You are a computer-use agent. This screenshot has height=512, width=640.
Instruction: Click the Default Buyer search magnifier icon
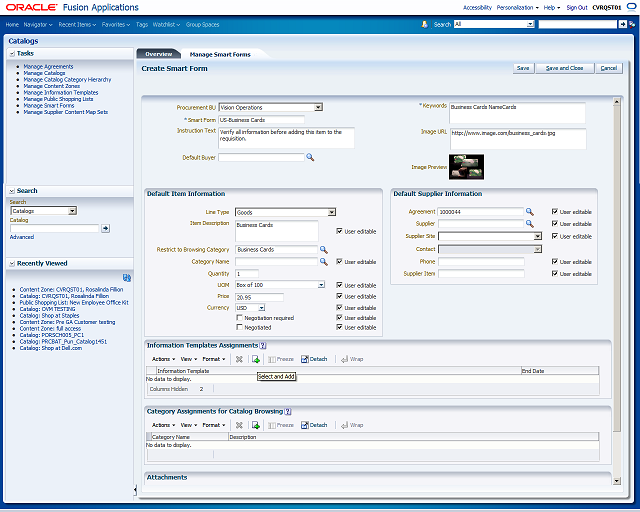point(310,157)
